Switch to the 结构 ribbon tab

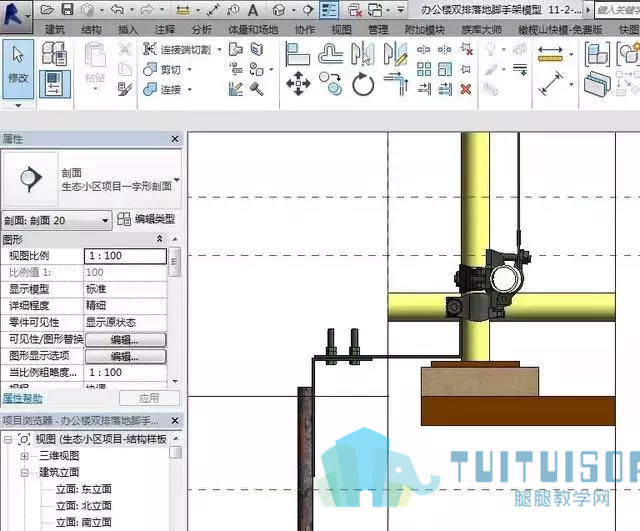click(91, 29)
